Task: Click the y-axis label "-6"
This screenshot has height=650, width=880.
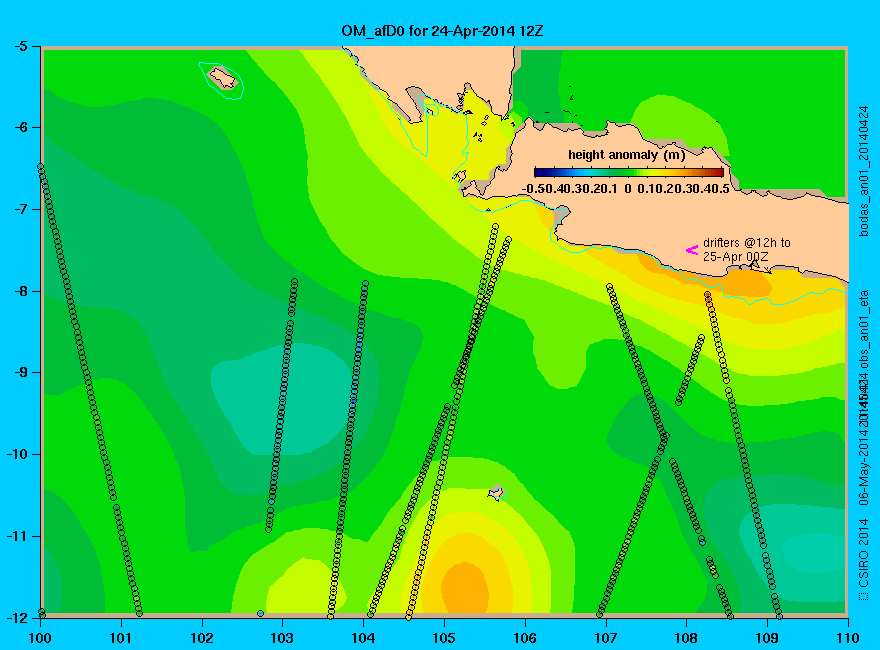Action: pos(20,127)
